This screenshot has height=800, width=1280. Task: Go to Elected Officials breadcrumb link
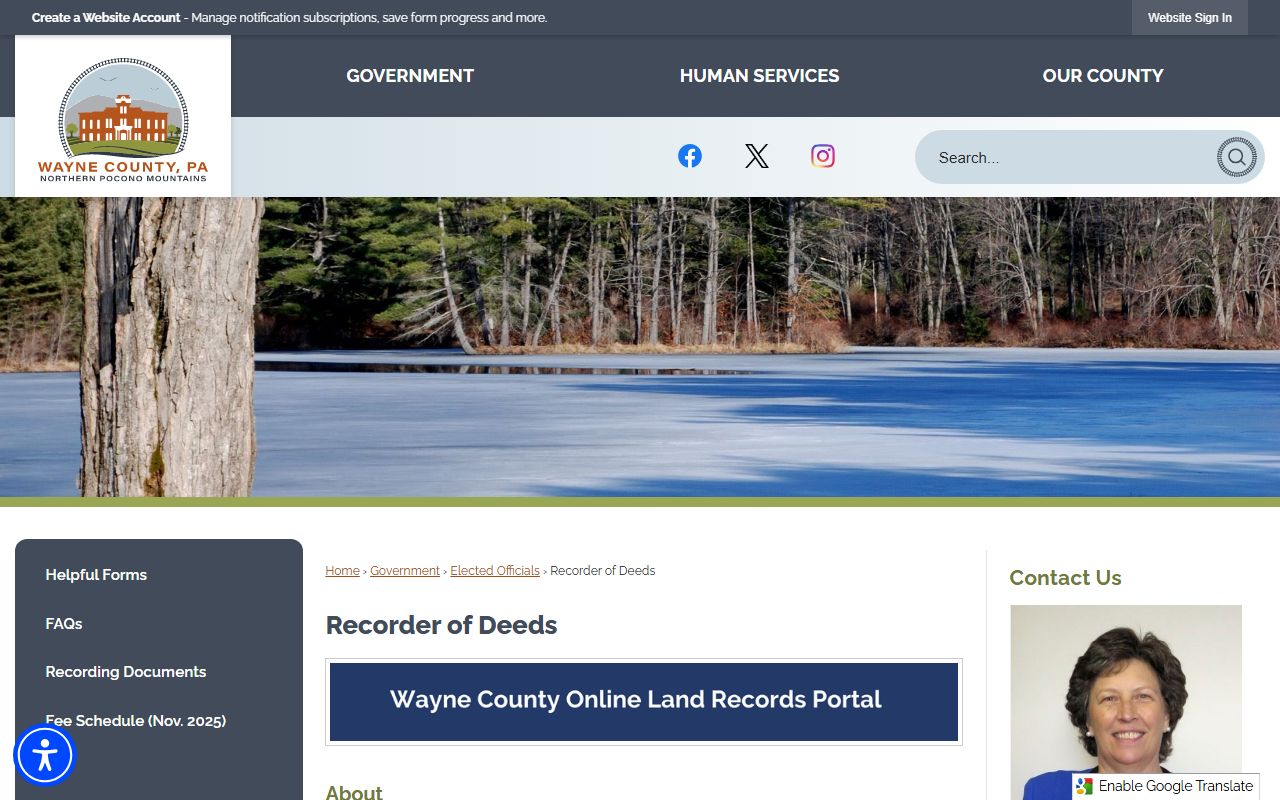coord(495,571)
